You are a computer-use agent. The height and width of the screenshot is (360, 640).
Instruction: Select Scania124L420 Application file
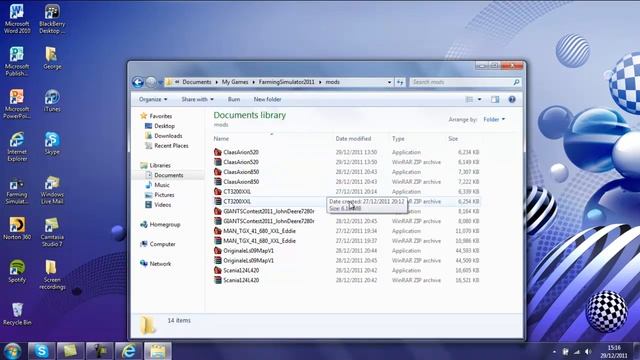point(346,270)
